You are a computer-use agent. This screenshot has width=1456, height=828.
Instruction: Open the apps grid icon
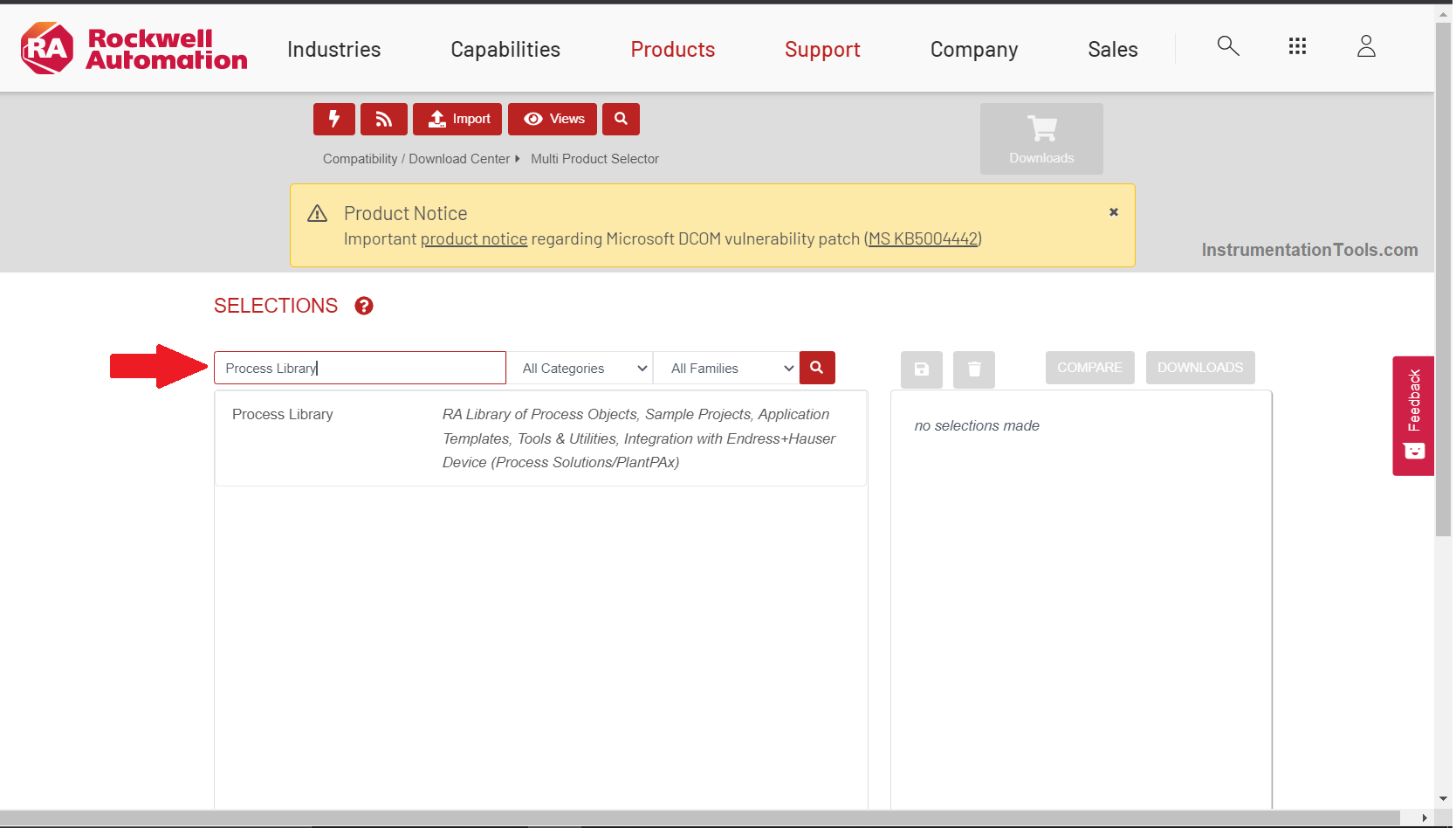tap(1297, 46)
